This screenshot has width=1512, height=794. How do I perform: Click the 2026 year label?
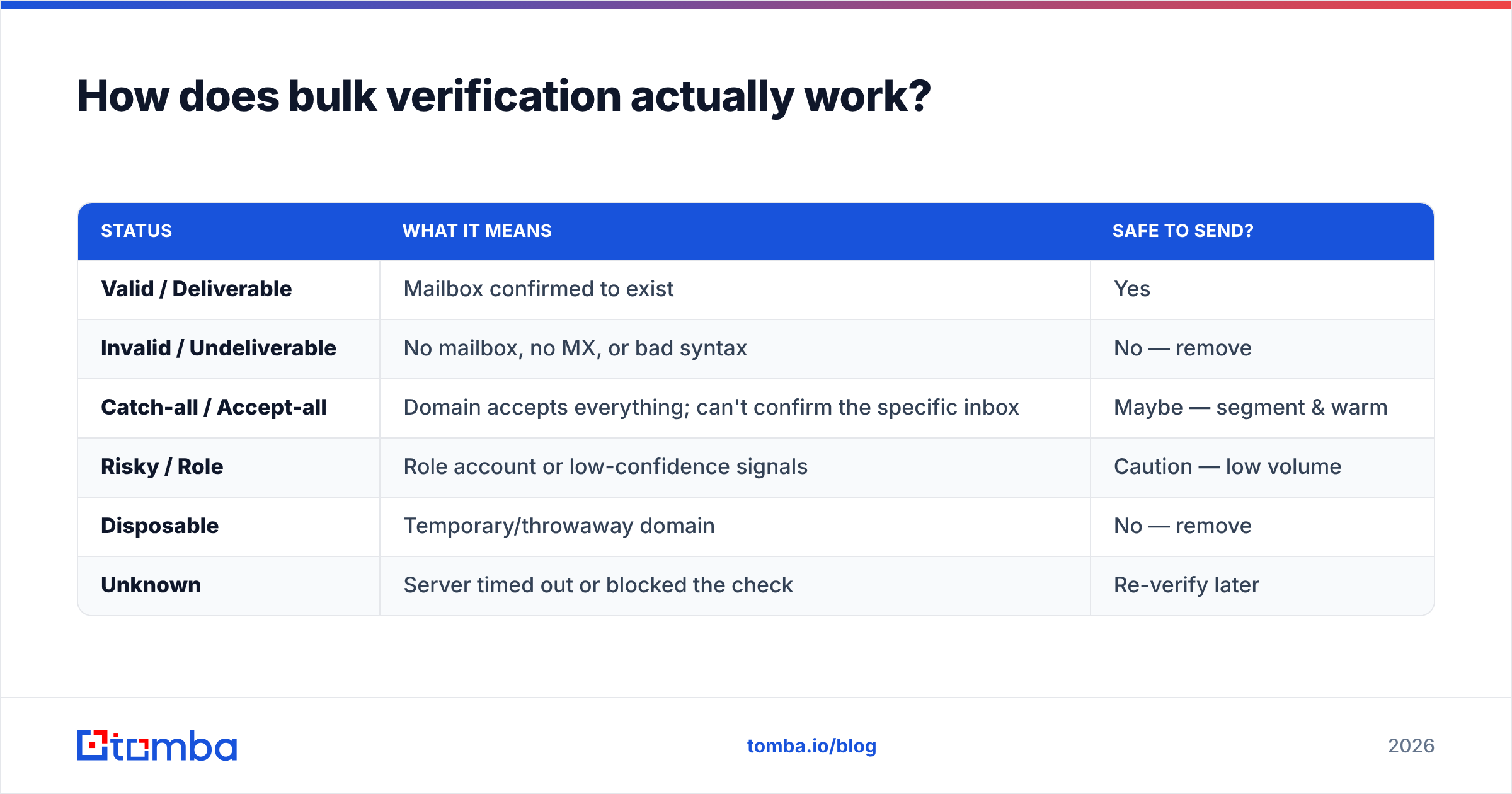tap(1411, 746)
